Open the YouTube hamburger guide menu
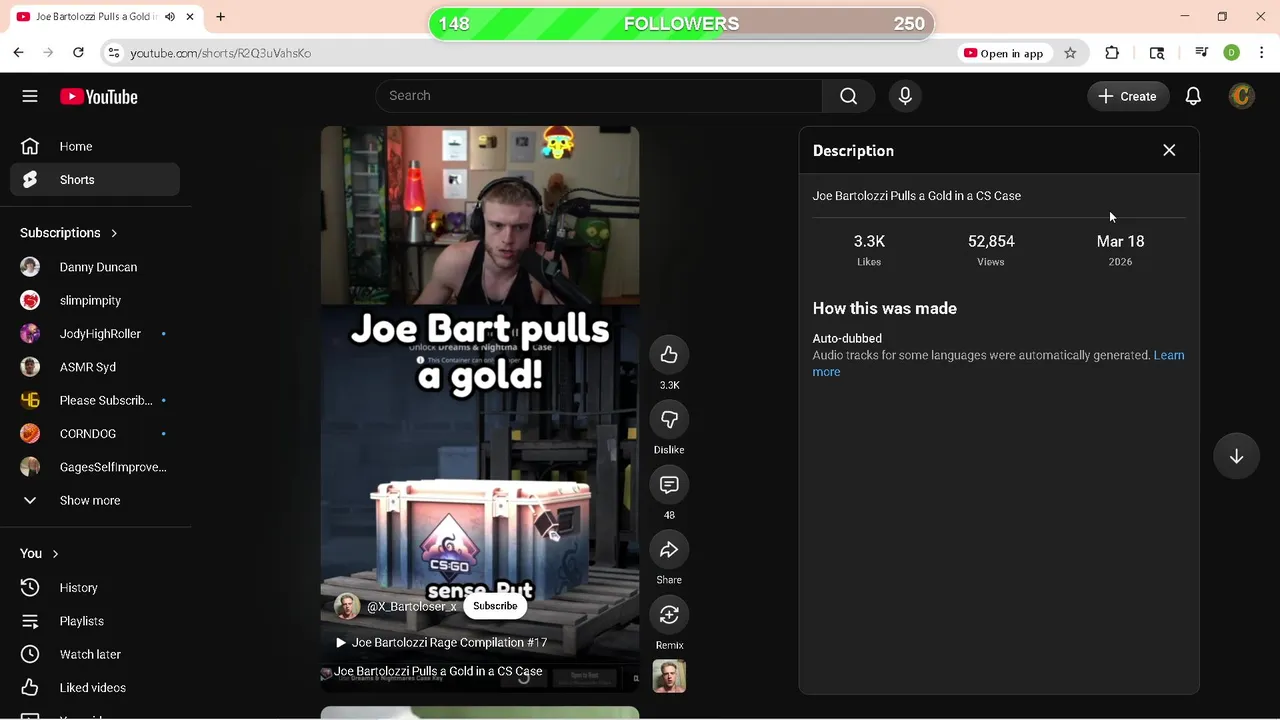The height and width of the screenshot is (720, 1280). (x=30, y=96)
